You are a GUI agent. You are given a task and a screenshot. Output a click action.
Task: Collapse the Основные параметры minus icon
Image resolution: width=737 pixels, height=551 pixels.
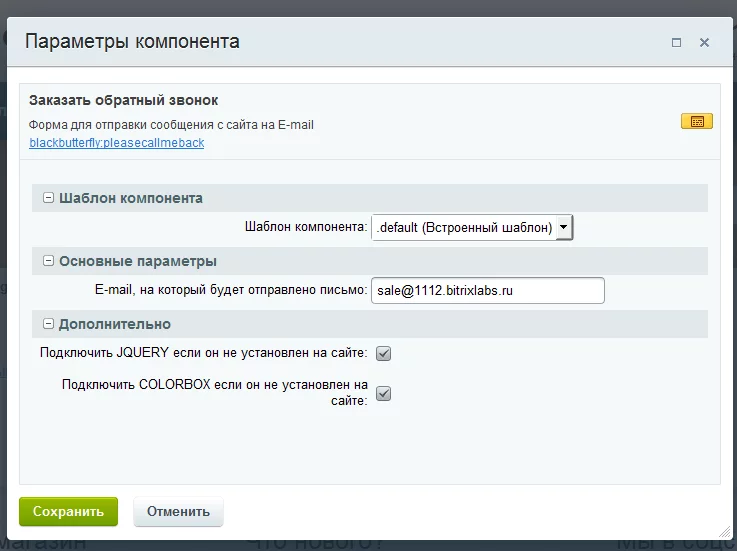tap(48, 260)
